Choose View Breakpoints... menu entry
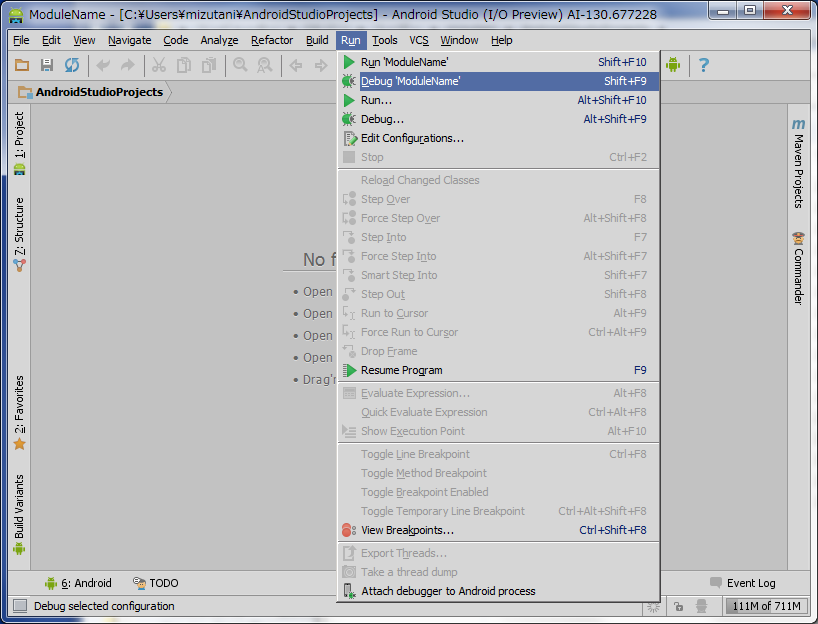 point(499,530)
